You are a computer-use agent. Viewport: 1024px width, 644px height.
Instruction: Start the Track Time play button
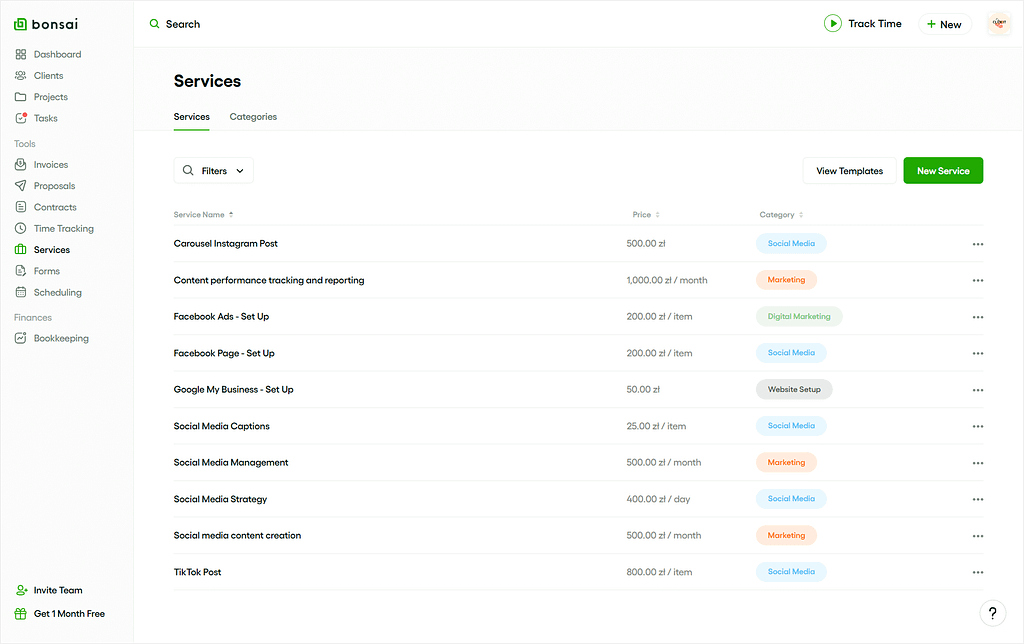pos(833,24)
